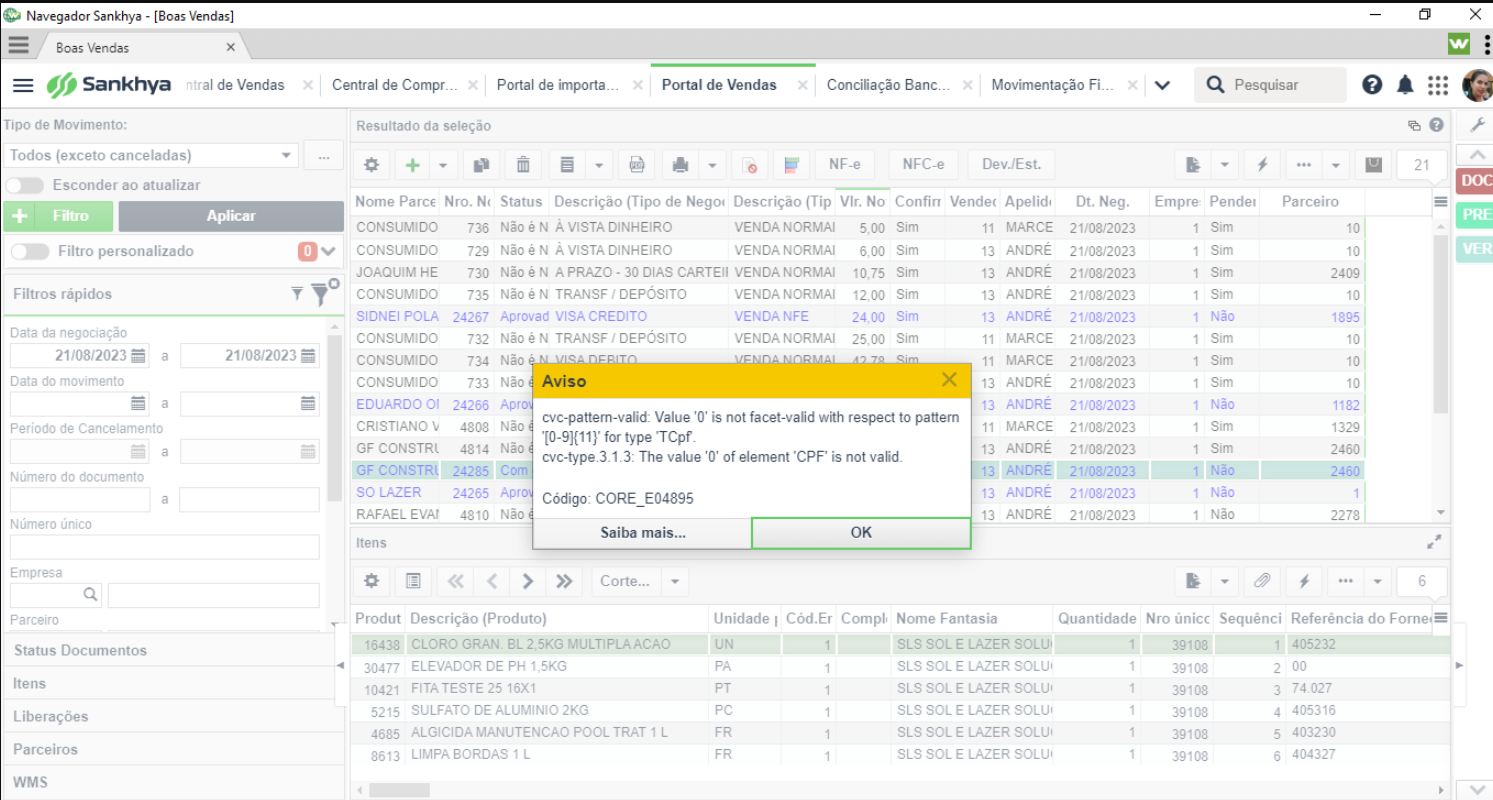Open the Conciliação Bancária tab
1493x800 pixels.
[888, 85]
